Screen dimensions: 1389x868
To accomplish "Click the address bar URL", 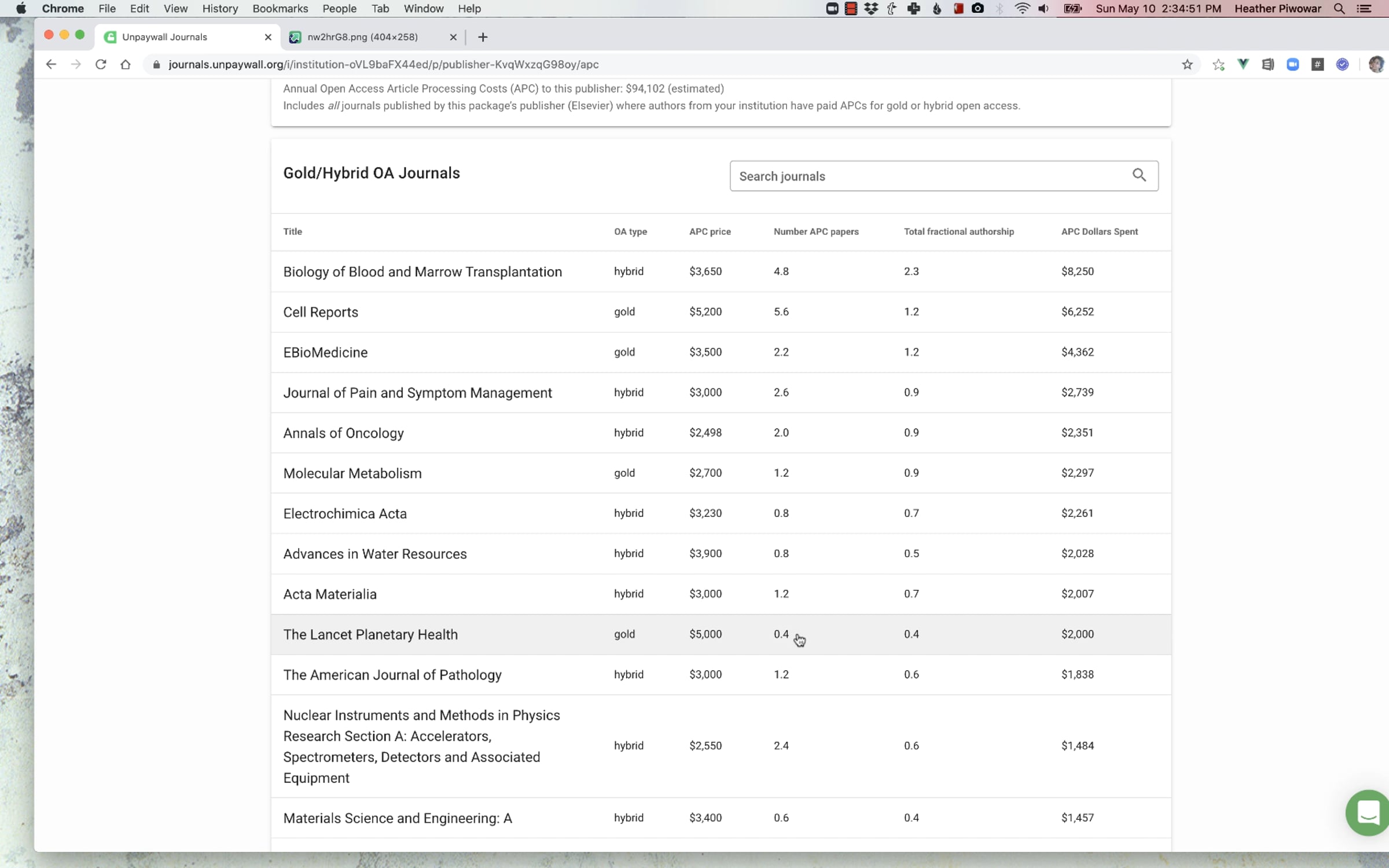I will point(383,64).
